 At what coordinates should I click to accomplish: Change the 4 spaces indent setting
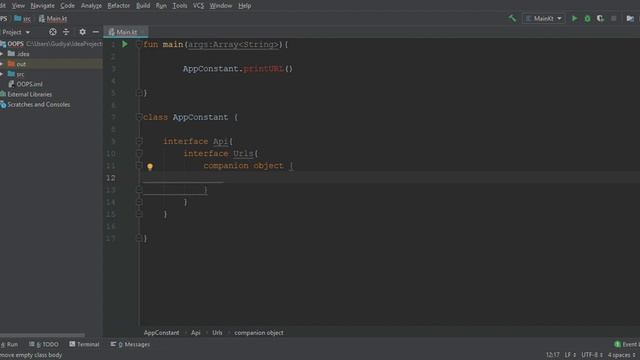point(622,355)
